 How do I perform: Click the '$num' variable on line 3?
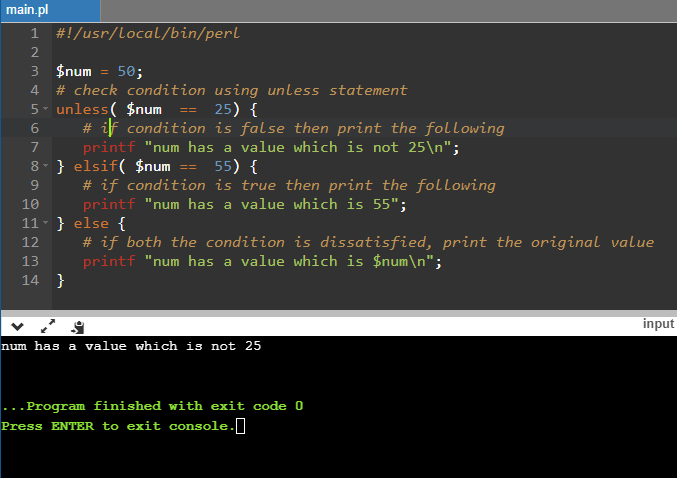coord(73,71)
